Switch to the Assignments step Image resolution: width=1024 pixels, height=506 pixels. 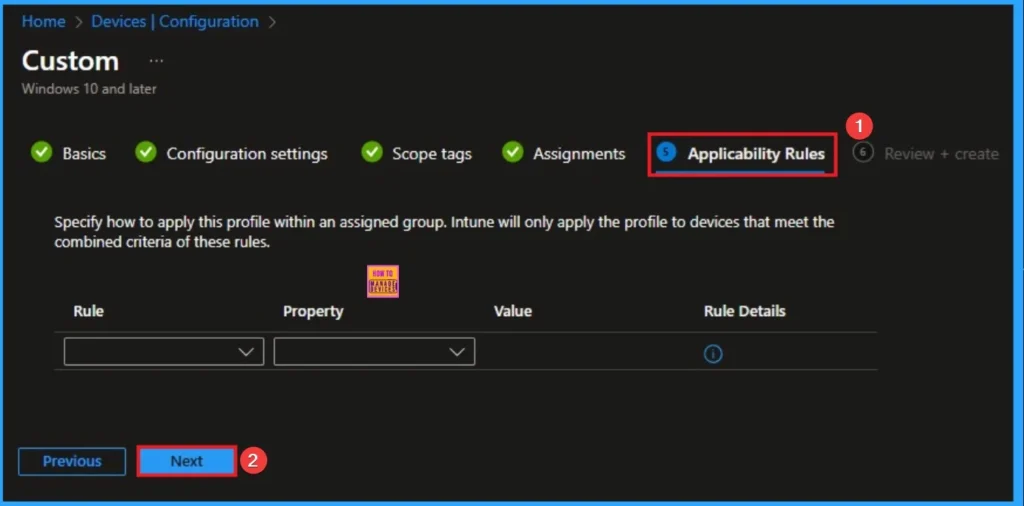(x=579, y=154)
